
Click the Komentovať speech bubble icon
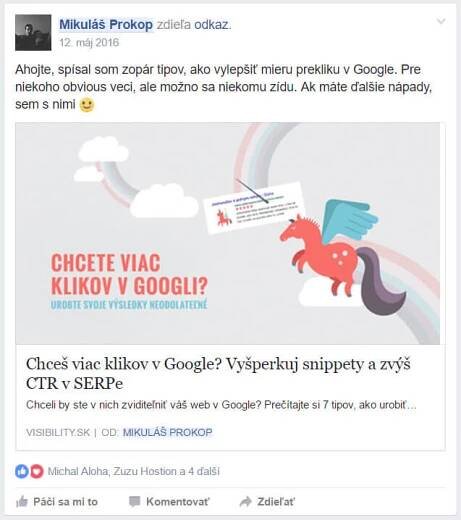click(x=135, y=501)
